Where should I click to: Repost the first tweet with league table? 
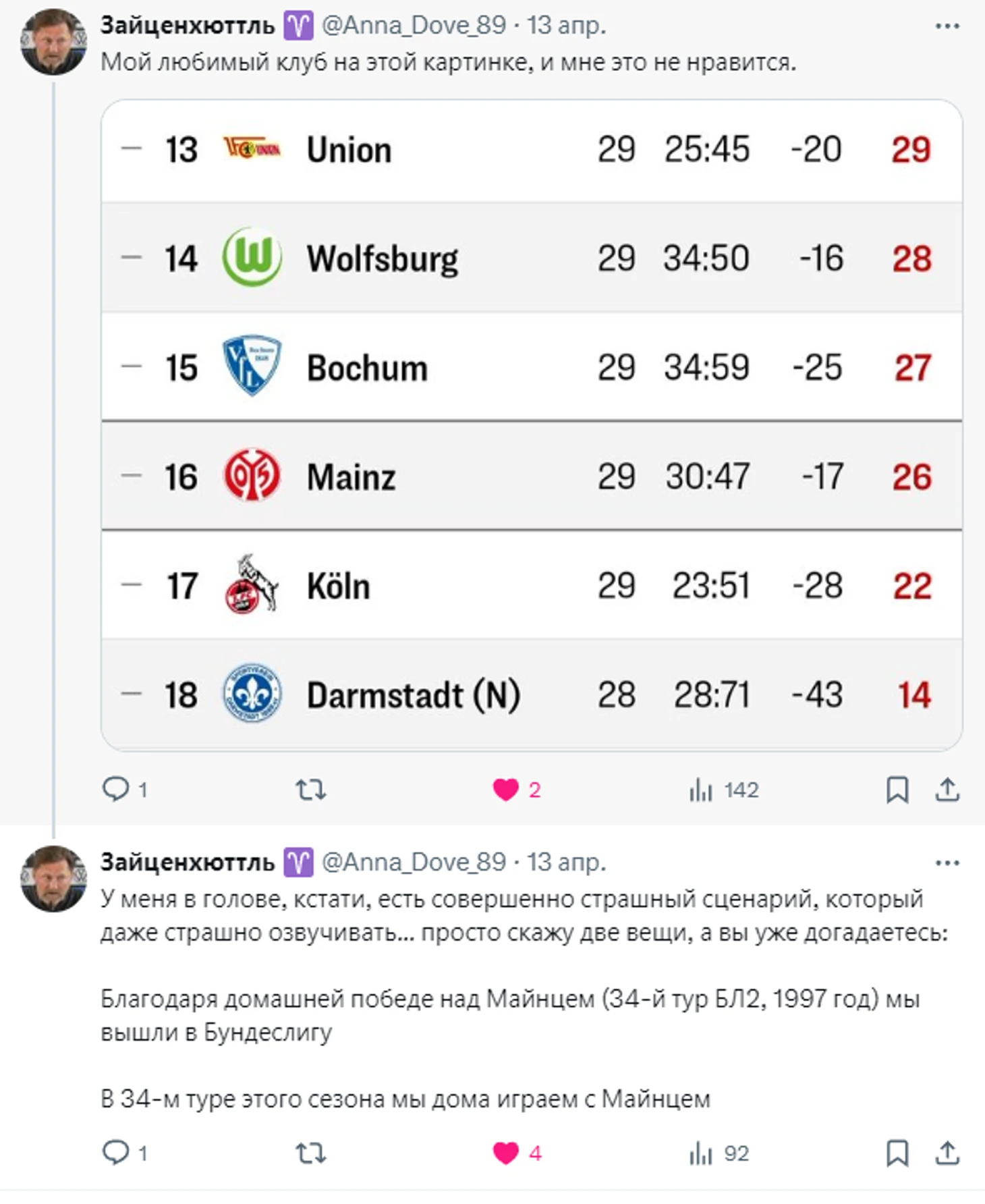(310, 789)
